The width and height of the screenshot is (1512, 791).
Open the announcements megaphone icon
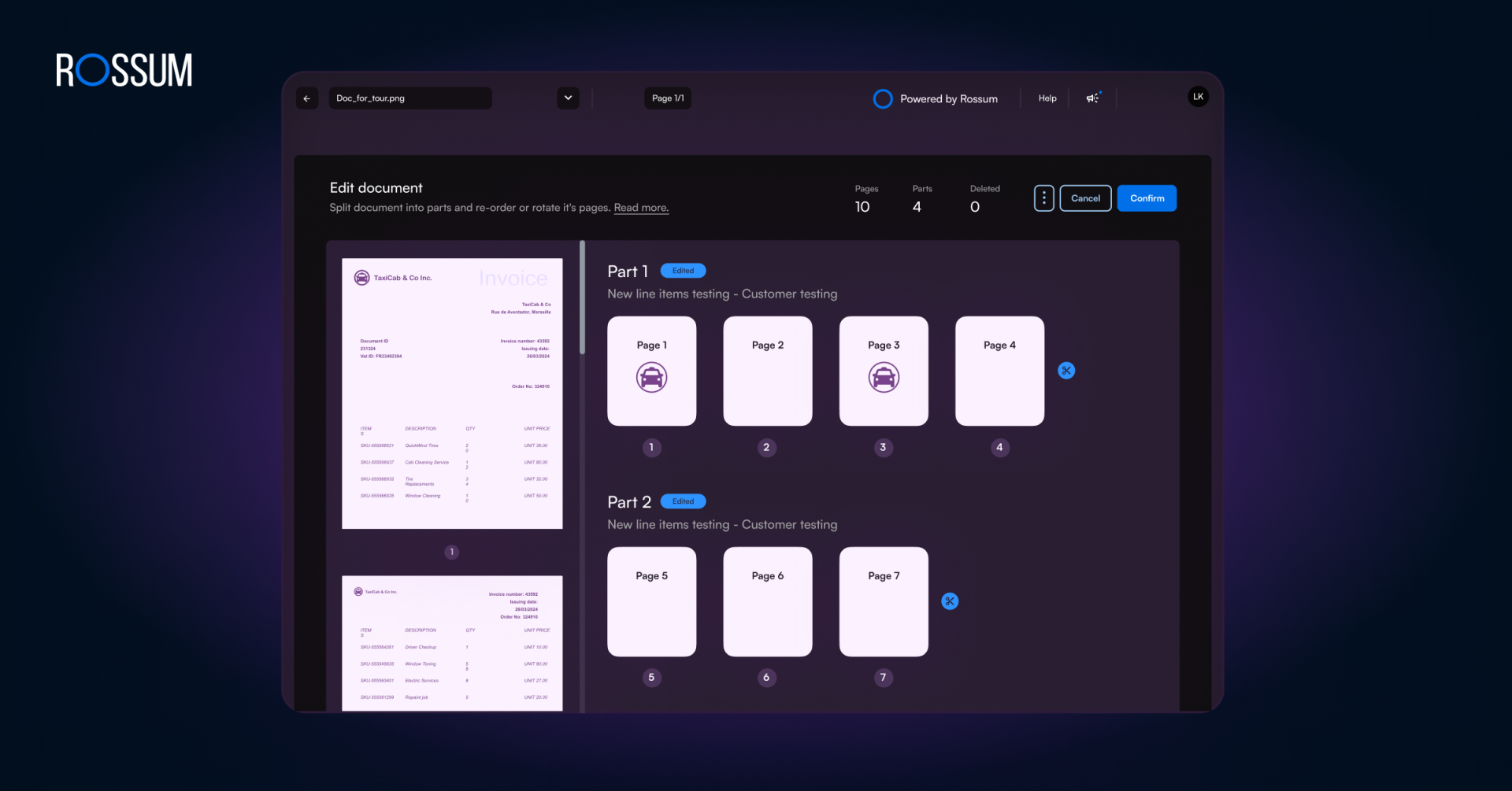pos(1092,98)
